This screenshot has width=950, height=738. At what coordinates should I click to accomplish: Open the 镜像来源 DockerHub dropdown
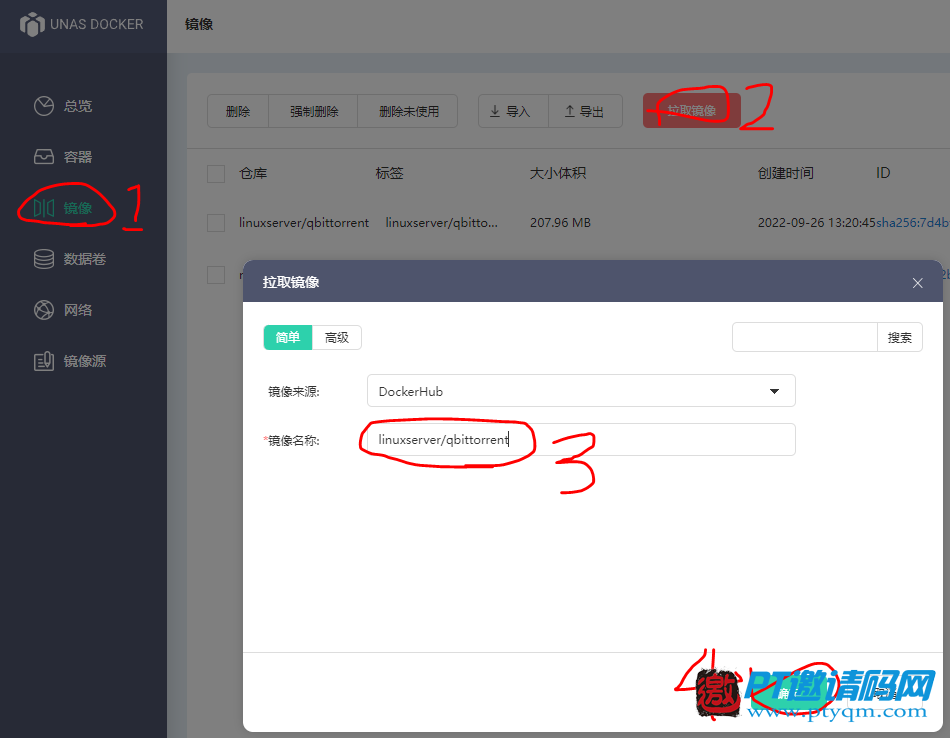(x=581, y=391)
